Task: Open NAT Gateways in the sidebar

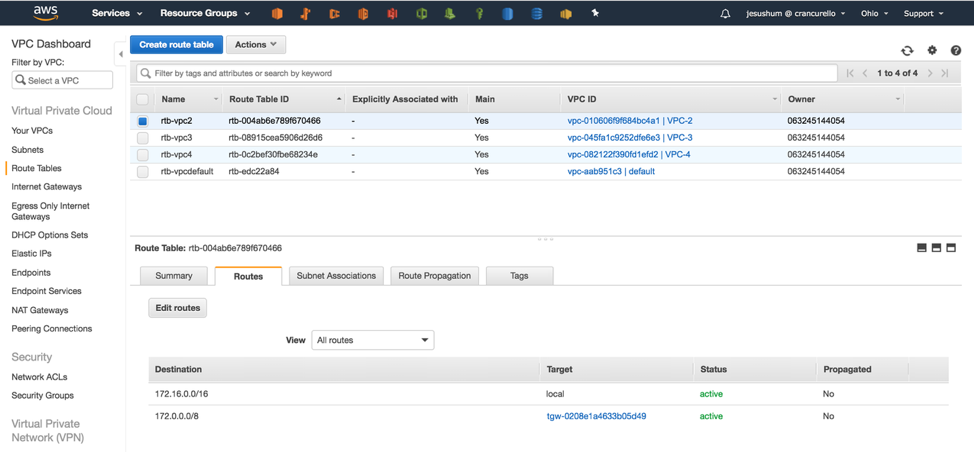Action: pos(40,310)
